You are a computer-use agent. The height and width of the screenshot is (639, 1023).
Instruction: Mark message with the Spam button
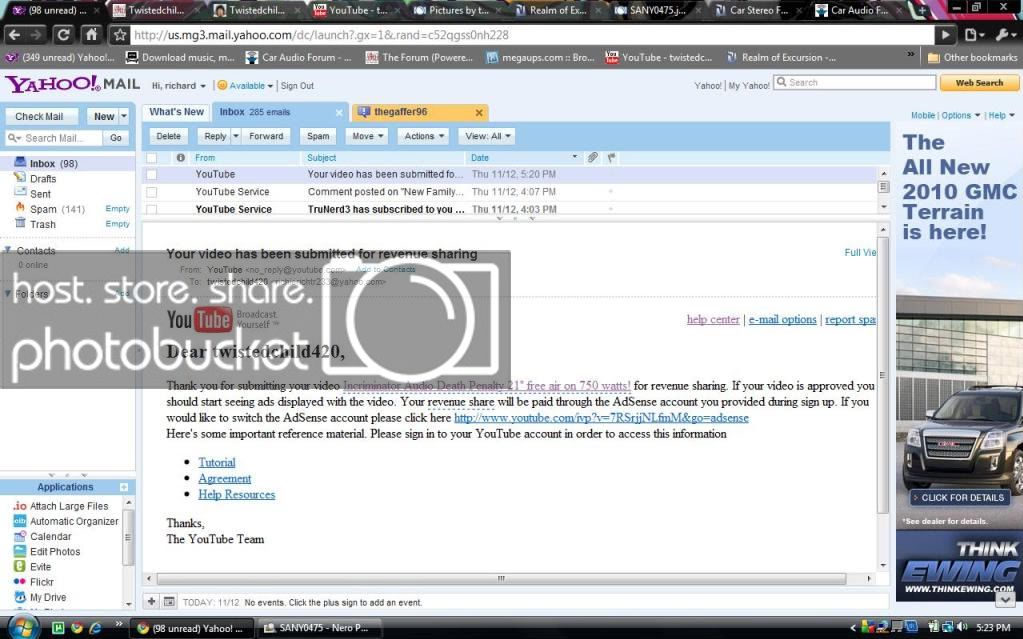pos(318,136)
